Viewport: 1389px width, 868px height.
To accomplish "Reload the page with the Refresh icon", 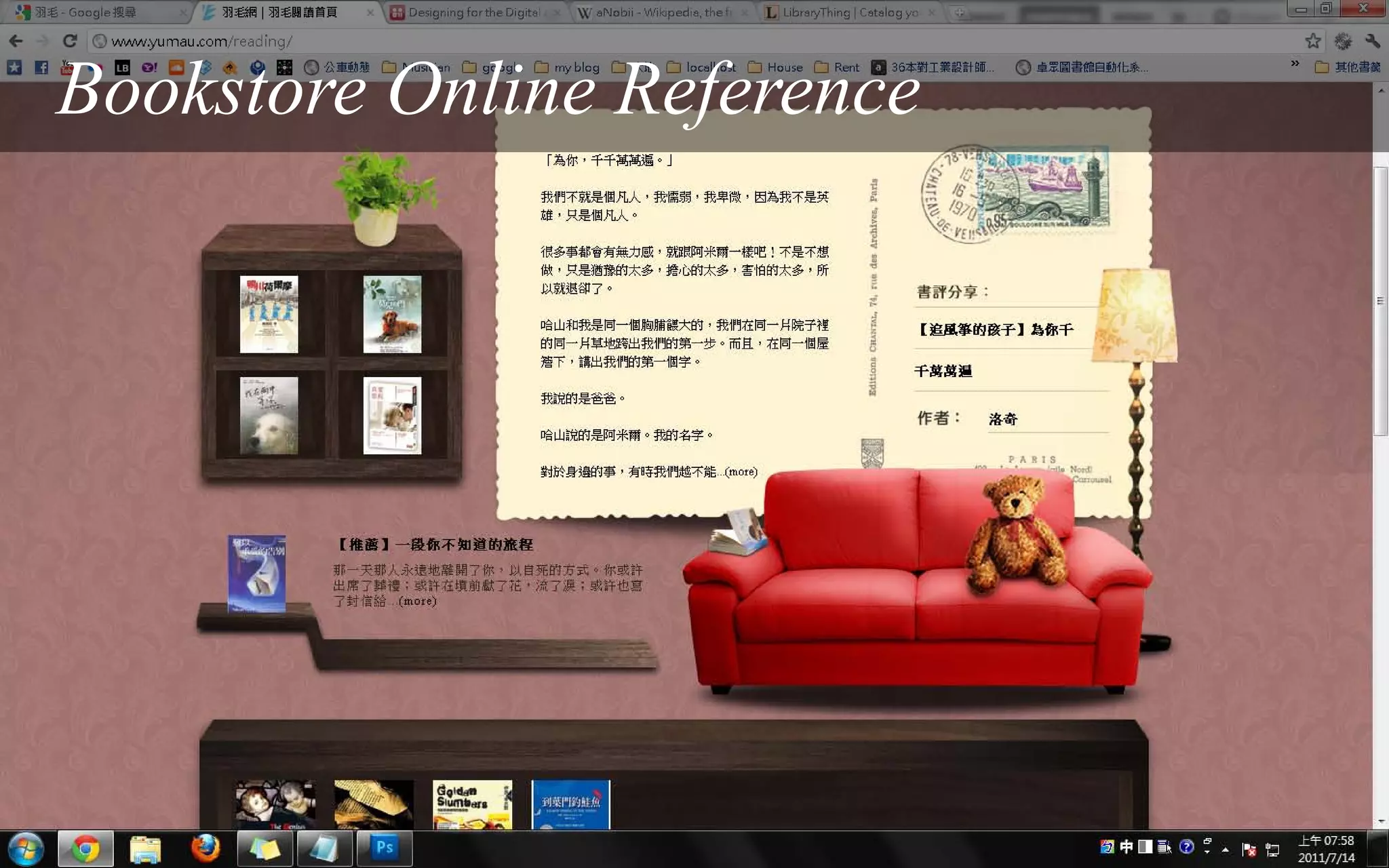I will click(x=69, y=41).
